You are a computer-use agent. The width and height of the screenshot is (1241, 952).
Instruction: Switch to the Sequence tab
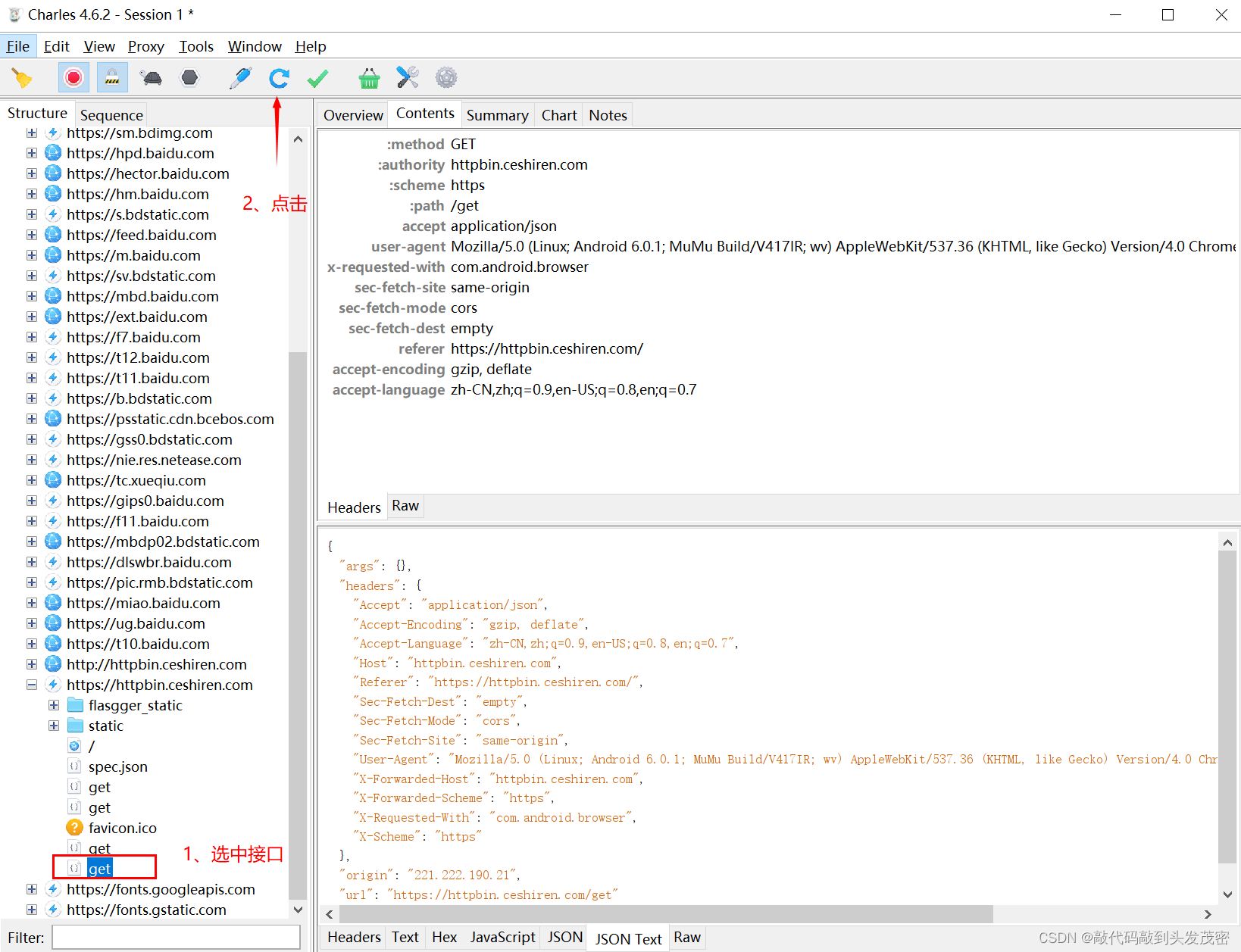[x=111, y=115]
